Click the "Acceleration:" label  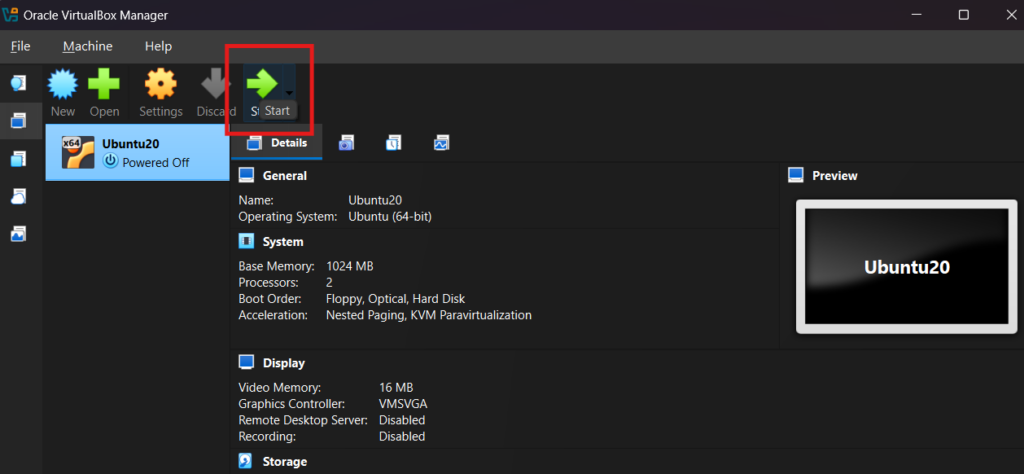pos(273,315)
